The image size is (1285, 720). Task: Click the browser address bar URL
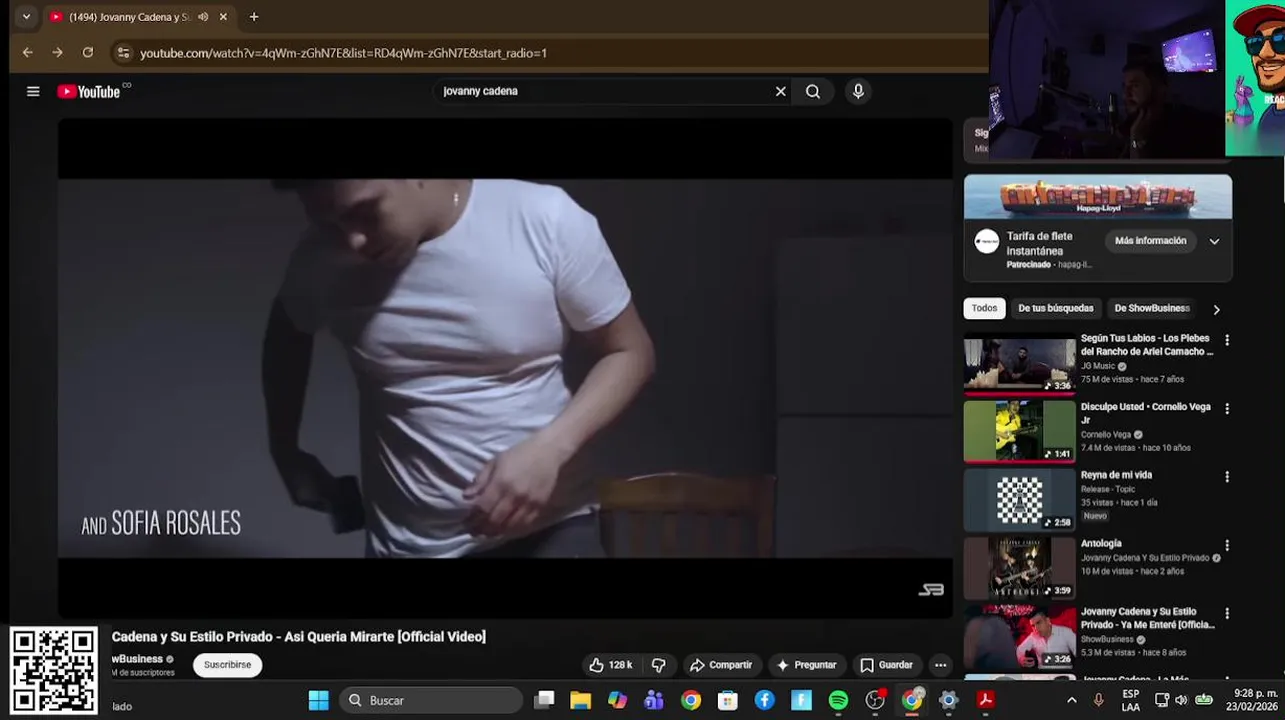pyautogui.click(x=343, y=53)
